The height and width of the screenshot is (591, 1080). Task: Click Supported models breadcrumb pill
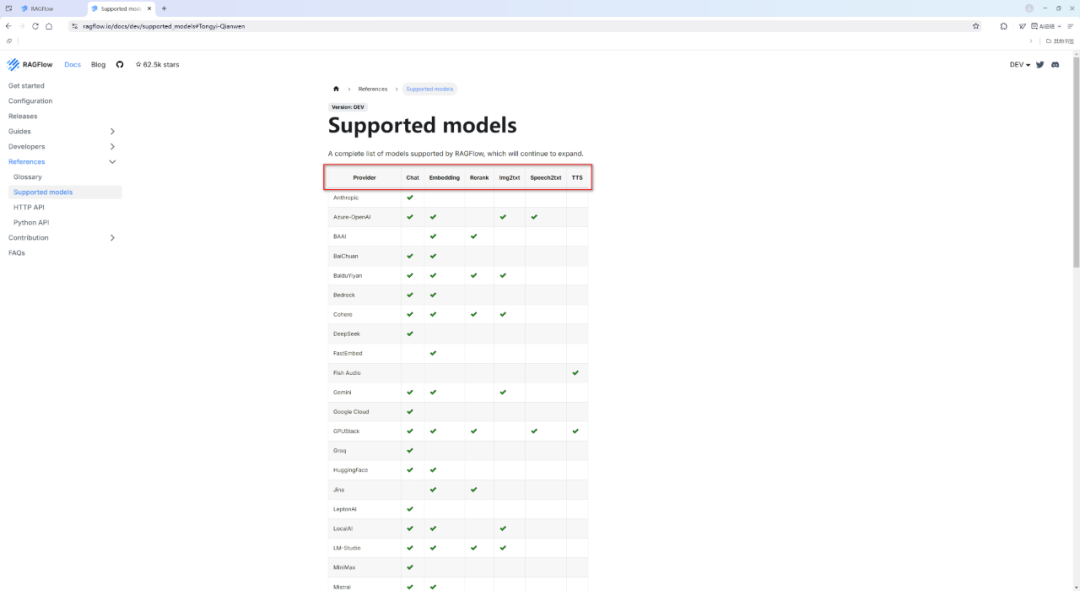(x=430, y=89)
